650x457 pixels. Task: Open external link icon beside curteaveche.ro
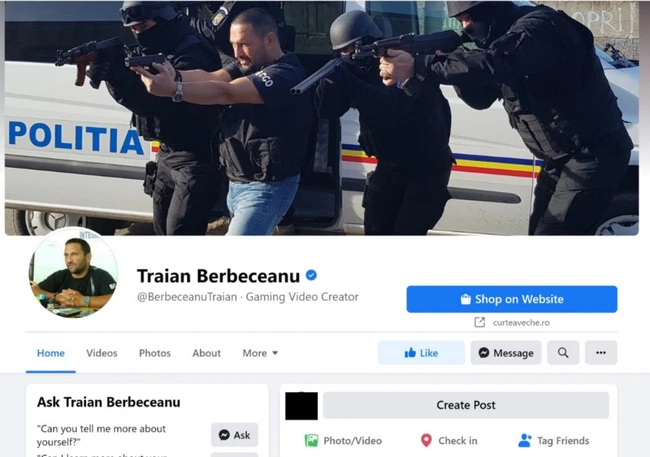tap(480, 322)
